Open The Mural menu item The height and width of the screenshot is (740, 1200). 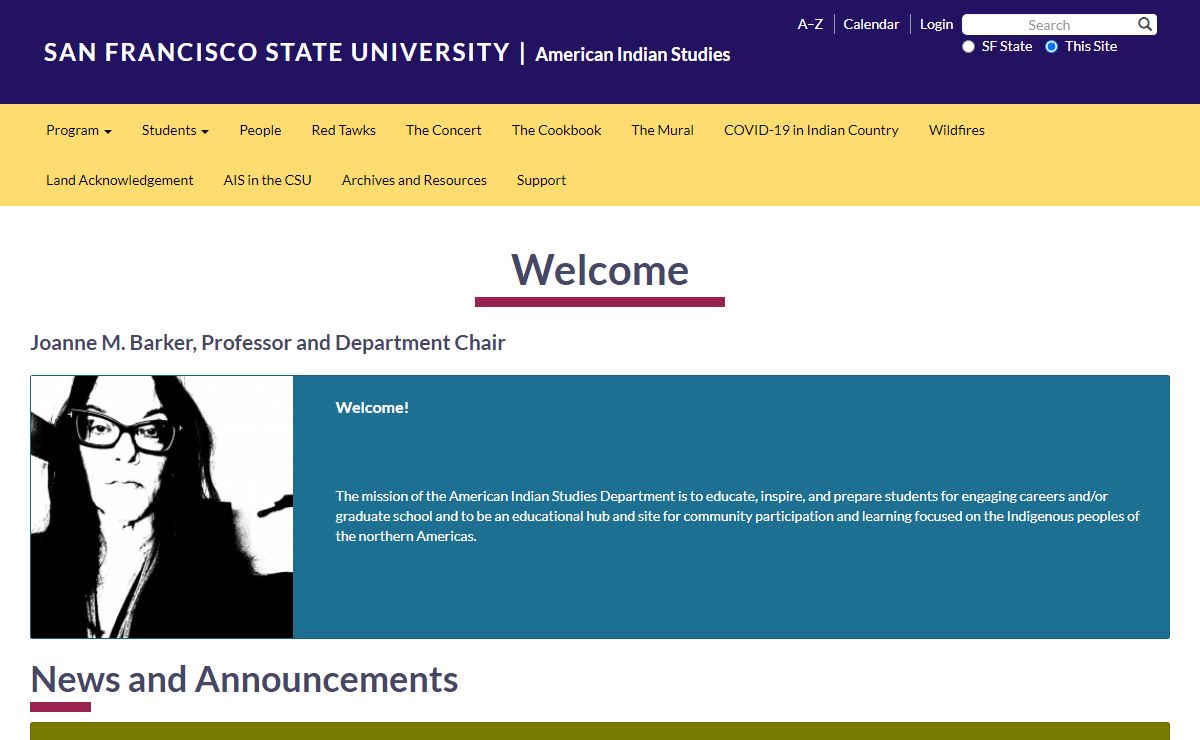(x=663, y=130)
